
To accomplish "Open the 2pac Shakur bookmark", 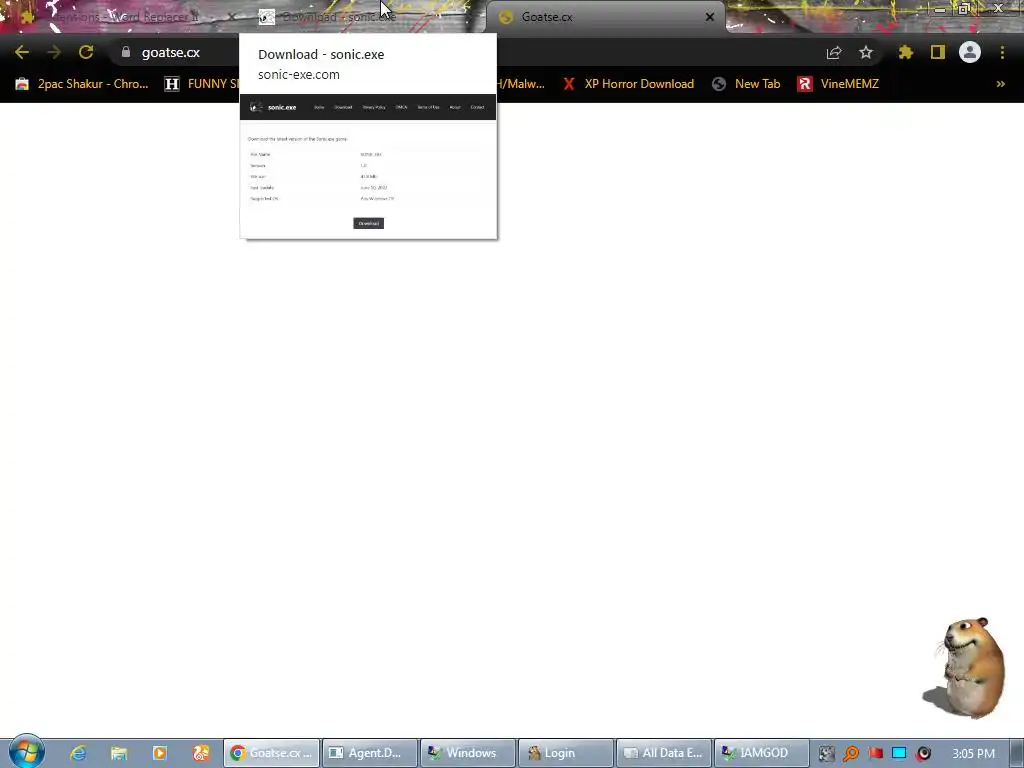I will click(82, 84).
